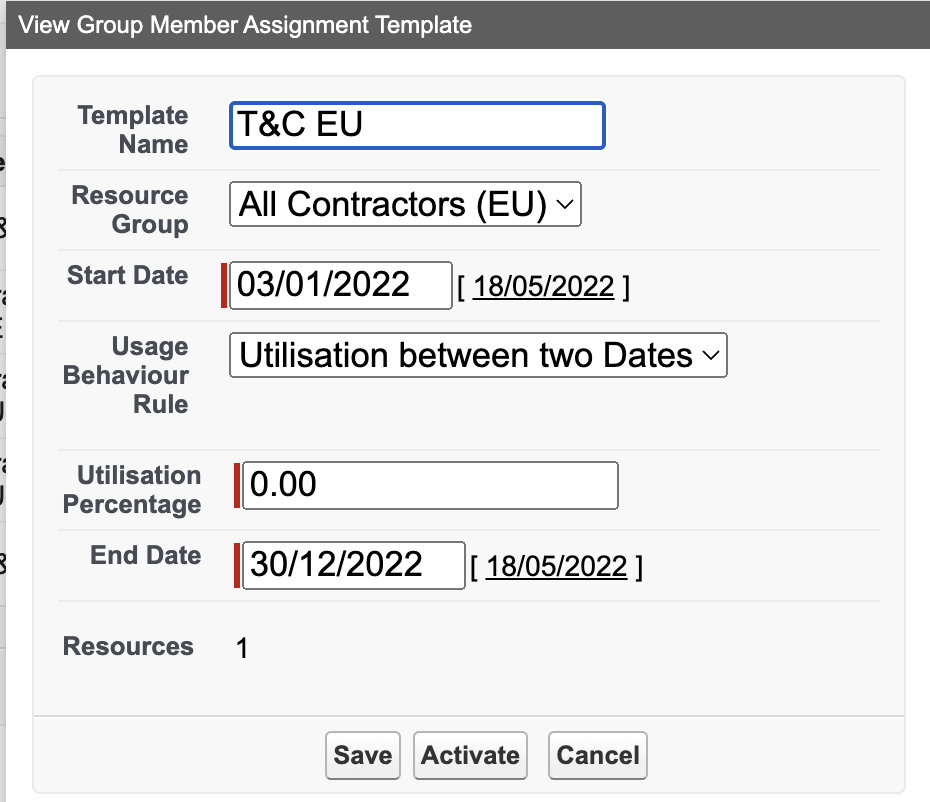Click the Save button
930x802 pixels.
[x=362, y=755]
